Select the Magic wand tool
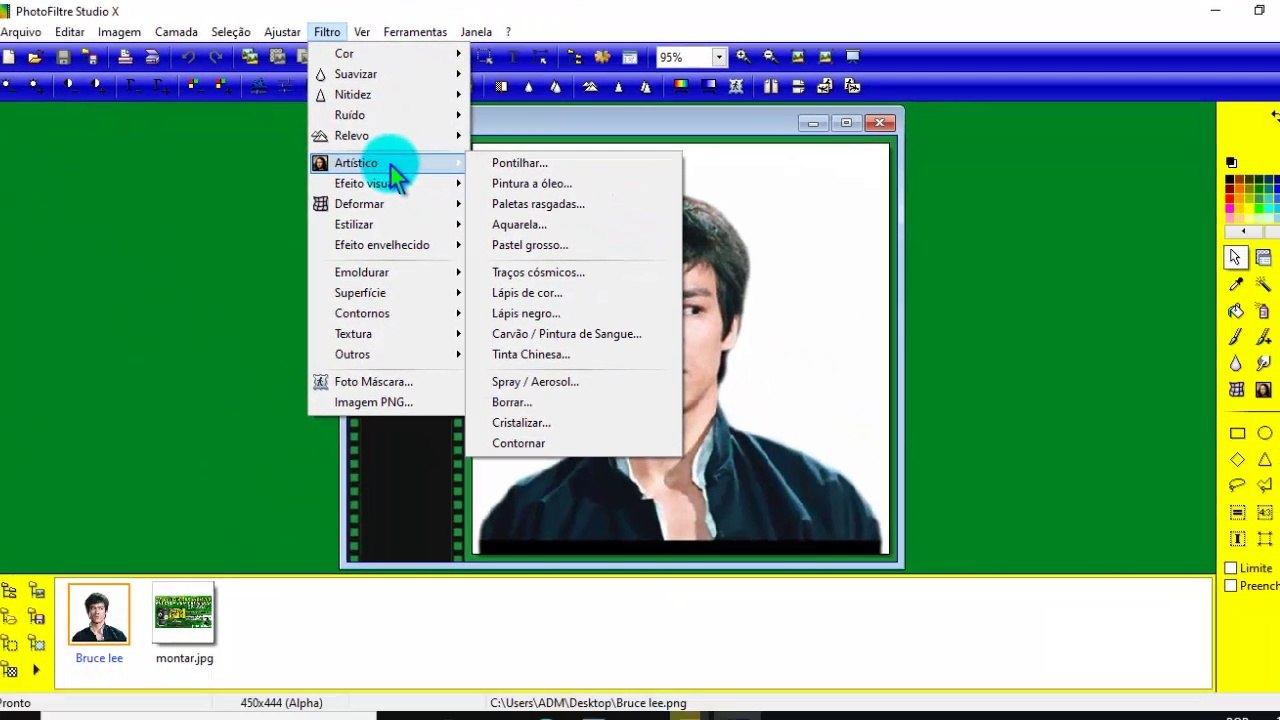The image size is (1280, 720). pyautogui.click(x=1264, y=285)
